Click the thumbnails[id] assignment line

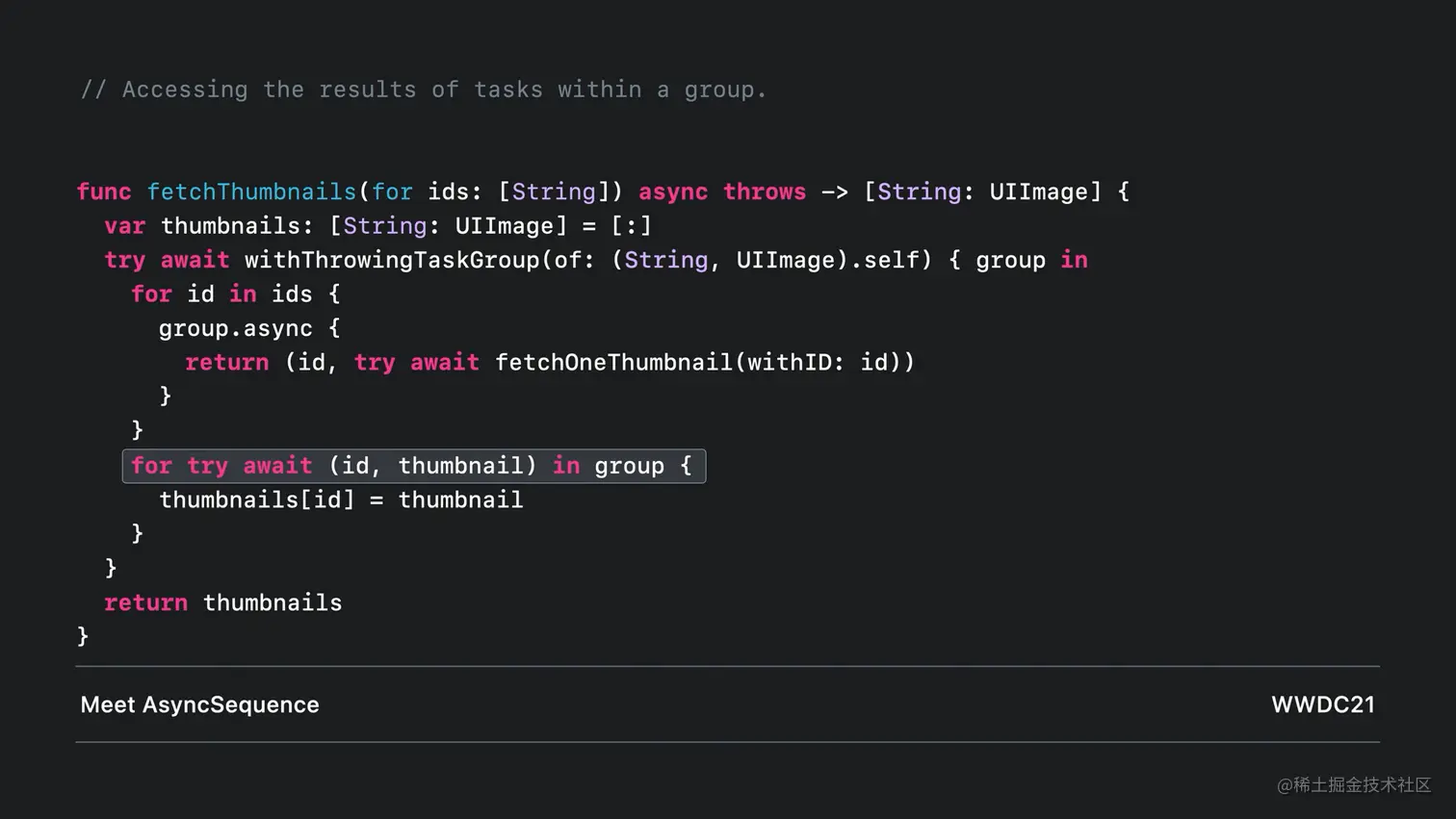point(341,499)
